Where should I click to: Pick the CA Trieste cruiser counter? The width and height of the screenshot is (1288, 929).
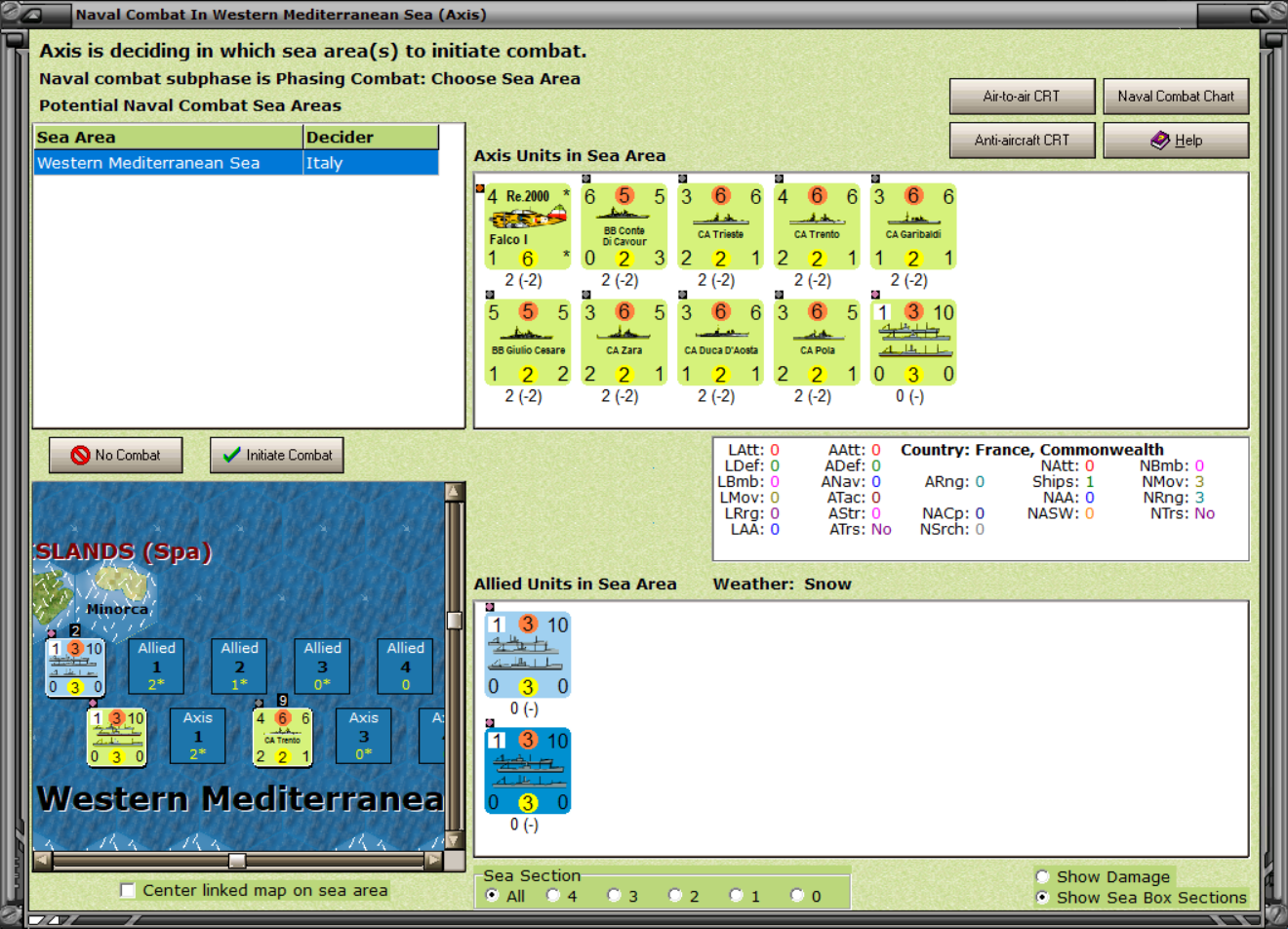click(721, 226)
